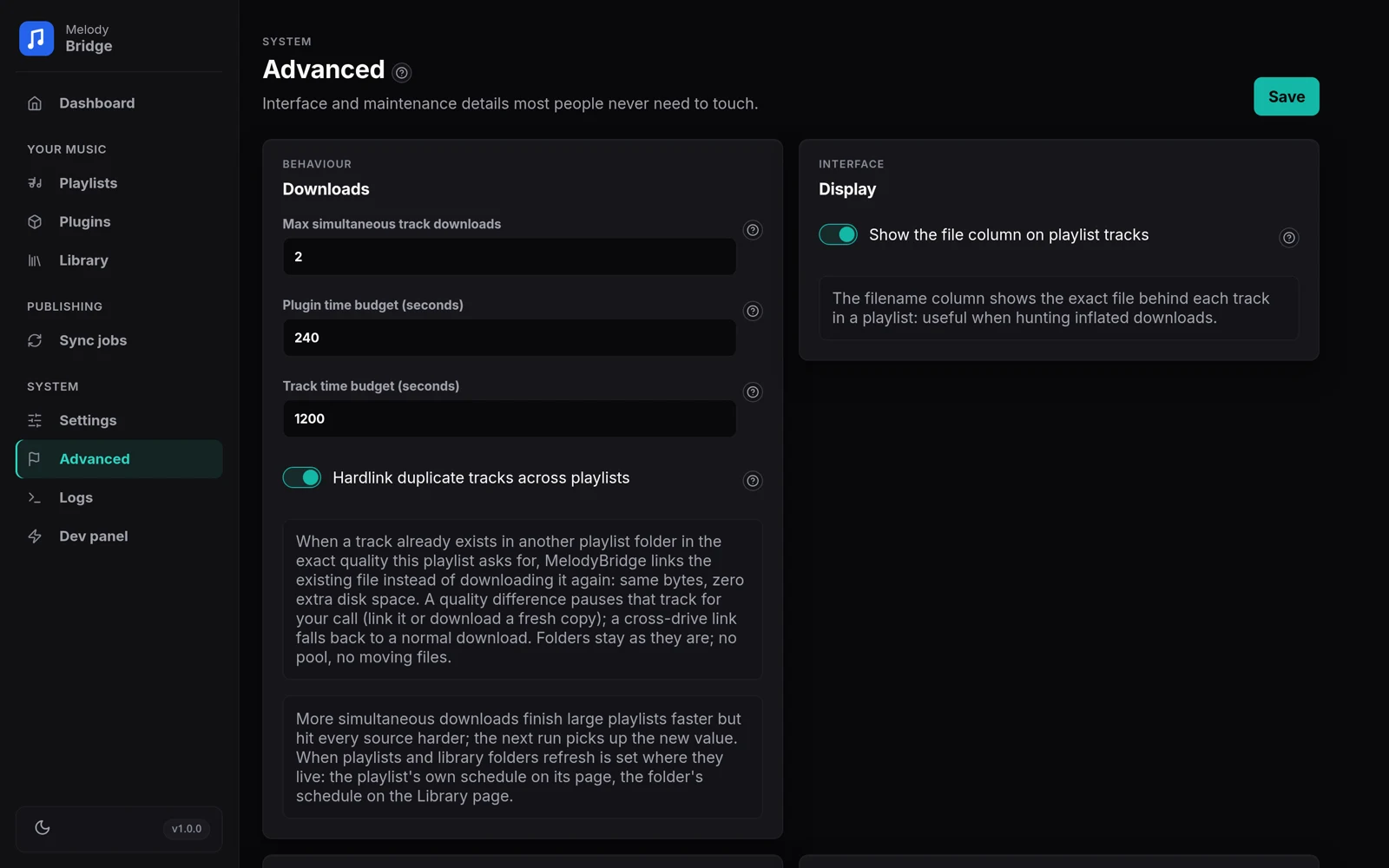The image size is (1389, 868).
Task: Select the Advanced sidebar item
Action: [x=119, y=459]
